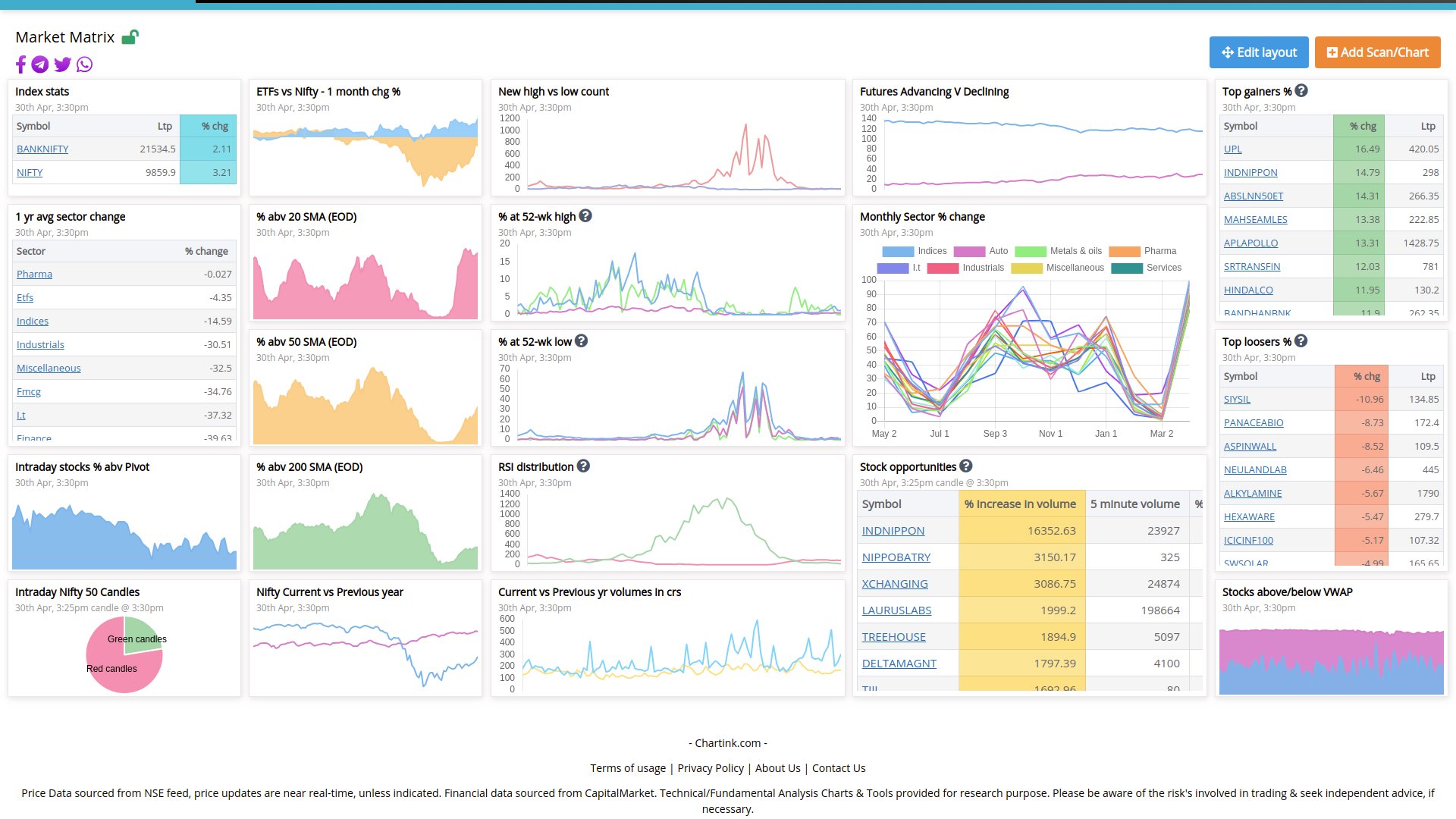Open help icon beside Top gainers %
Image resolution: width=1456 pixels, height=819 pixels.
1301,91
